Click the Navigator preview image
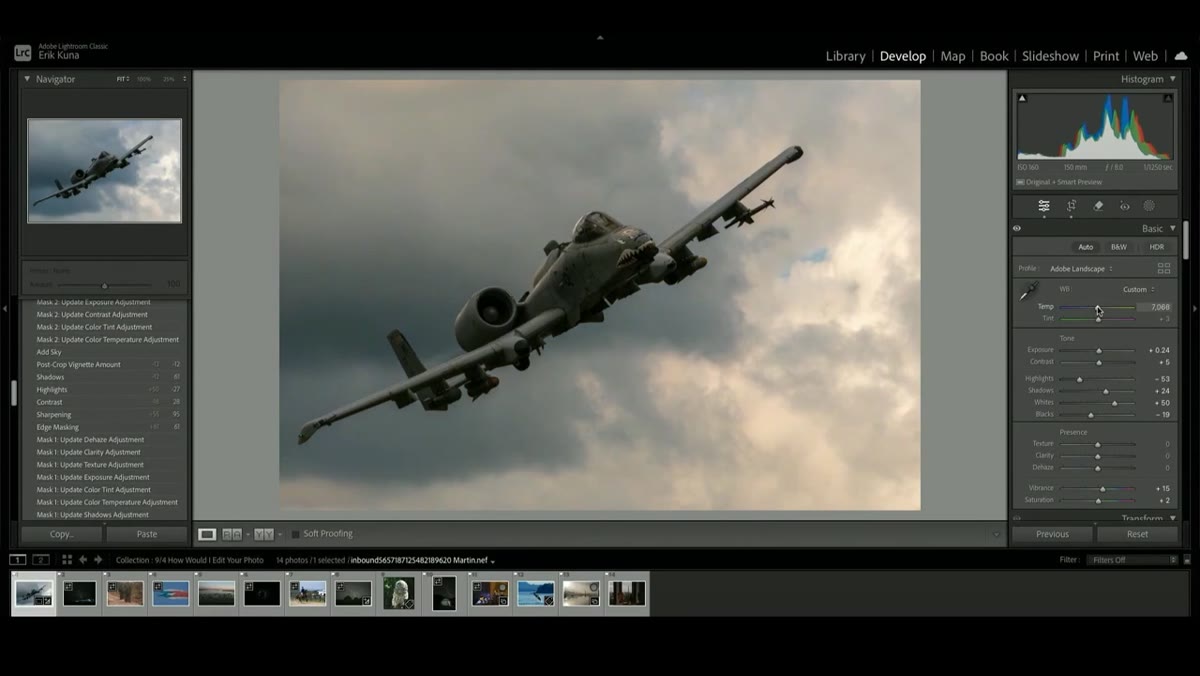Image resolution: width=1200 pixels, height=676 pixels. tap(104, 170)
